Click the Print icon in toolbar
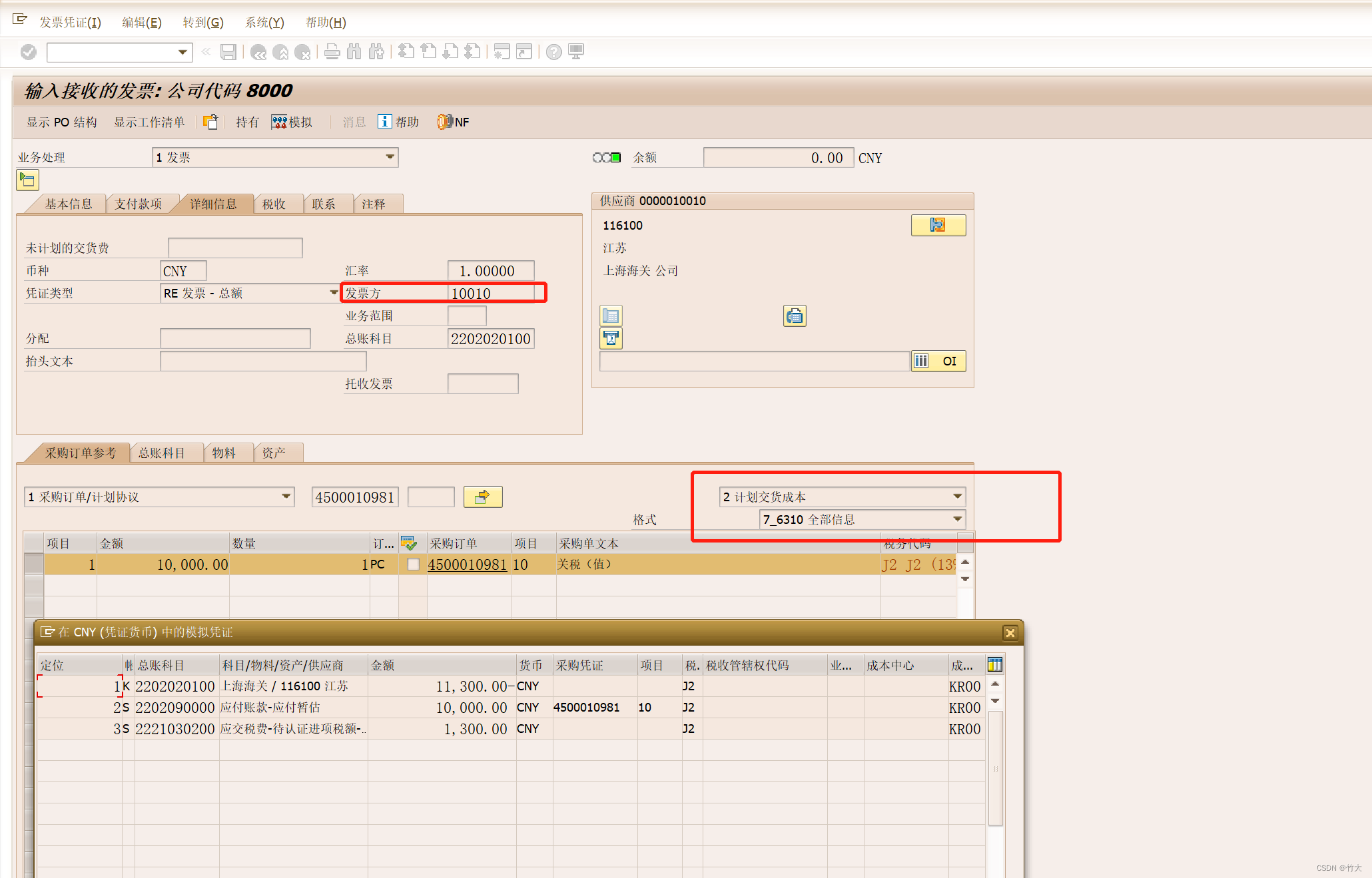The height and width of the screenshot is (878, 1372). [332, 52]
